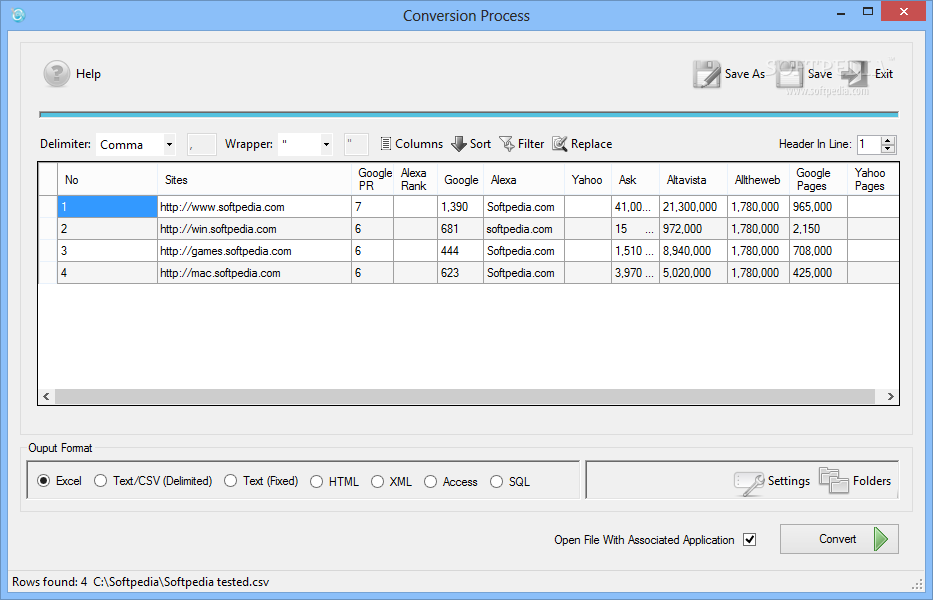This screenshot has width=933, height=600.
Task: Open the Help icon
Action: point(57,74)
